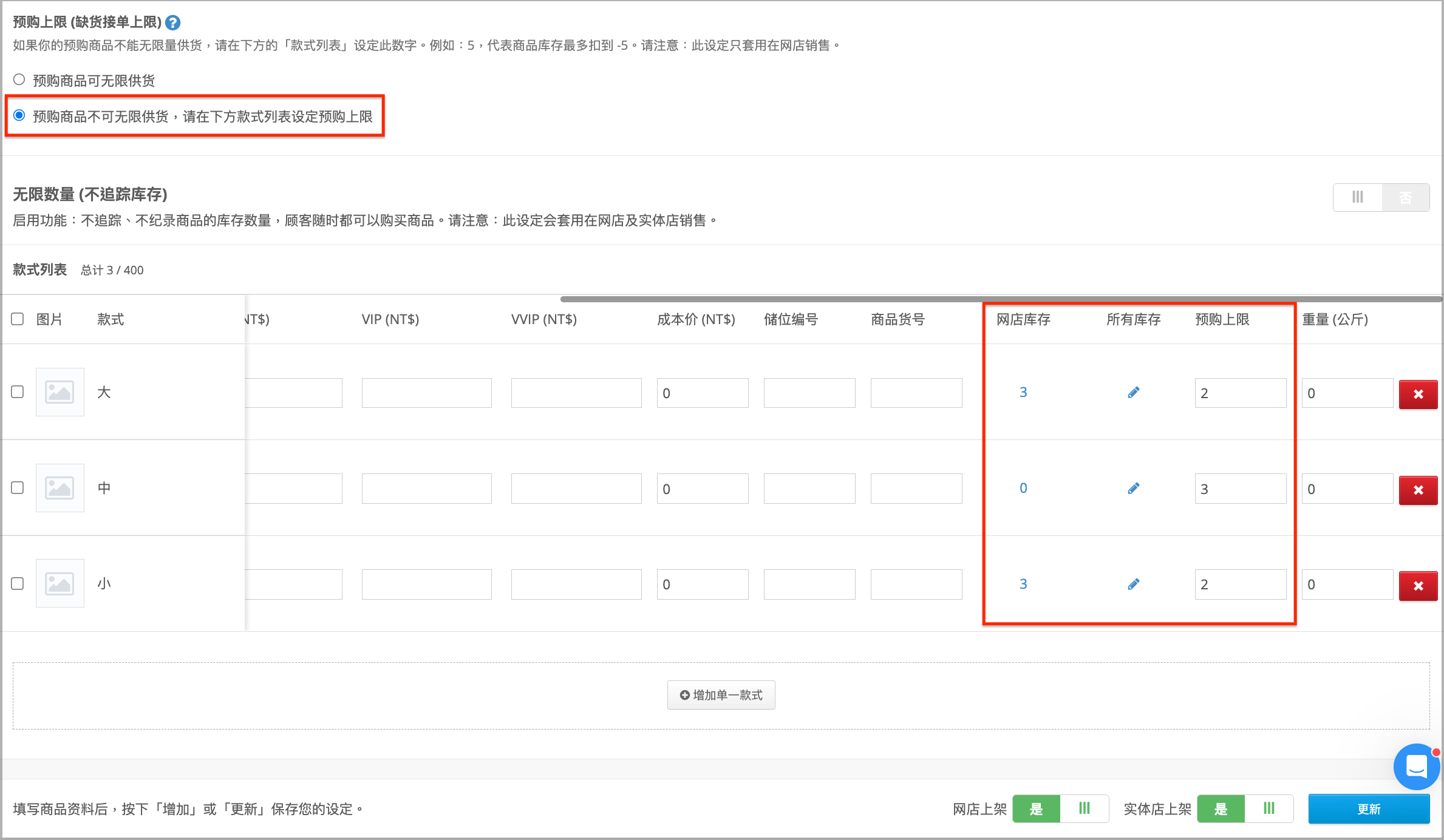Screen dimensions: 1444x840
Task: Focus pre-order limit field for 中
Action: [x=1240, y=489]
